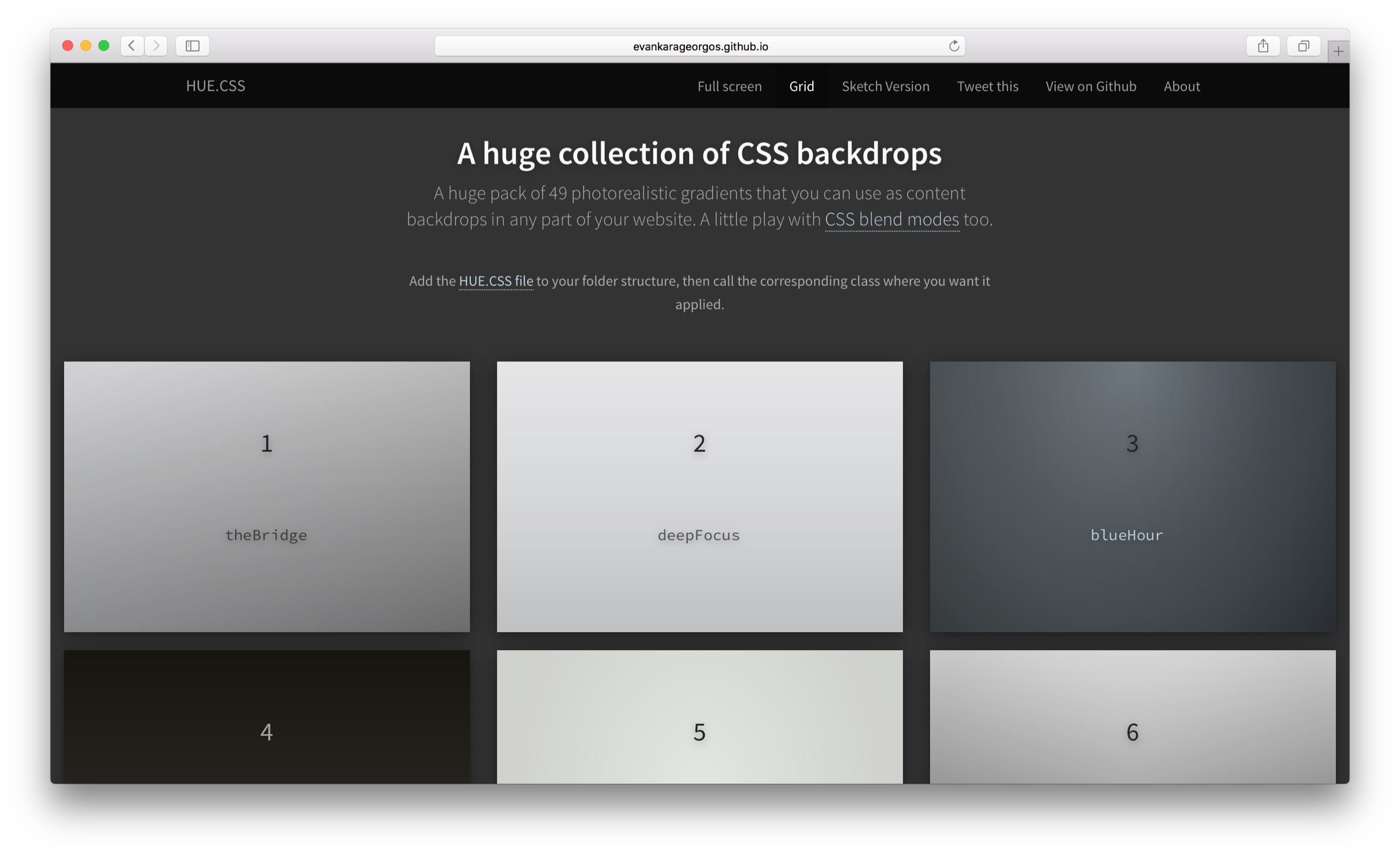1400x856 pixels.
Task: Click the deepFocus class name
Action: [699, 535]
